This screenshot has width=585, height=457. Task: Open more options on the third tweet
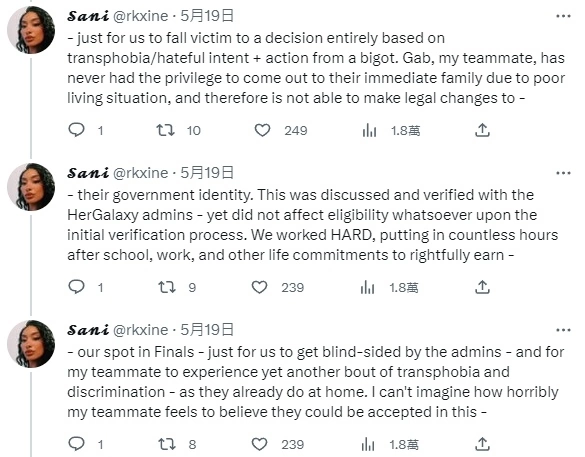(x=563, y=330)
